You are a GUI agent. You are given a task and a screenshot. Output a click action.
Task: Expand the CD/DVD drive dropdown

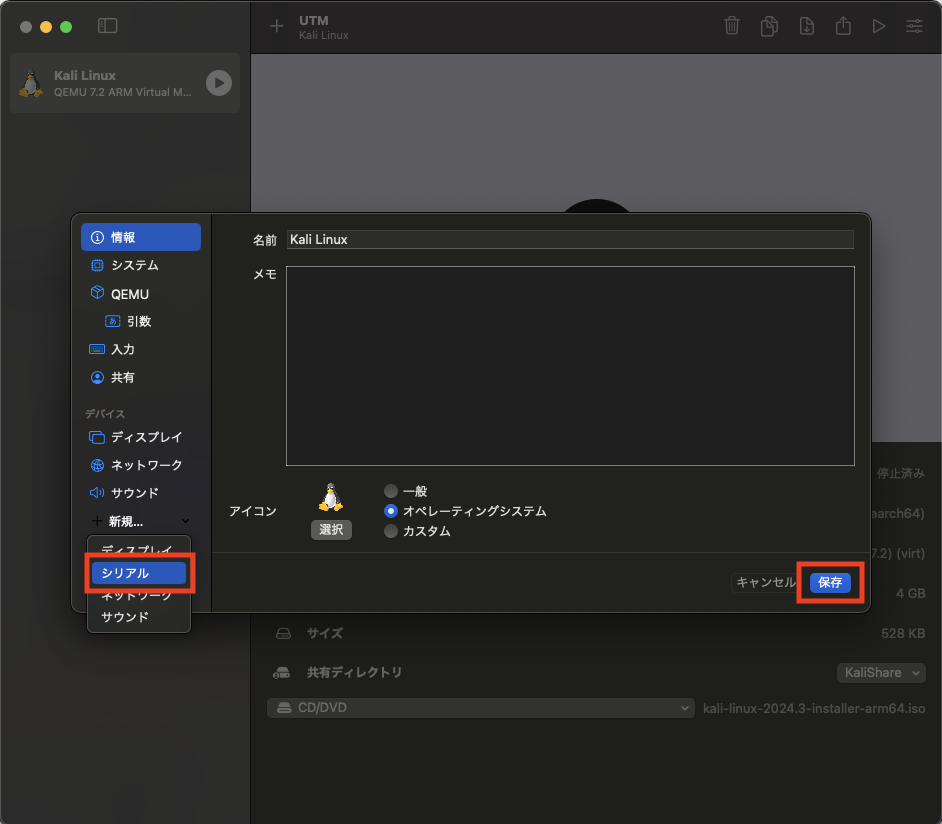[x=480, y=707]
